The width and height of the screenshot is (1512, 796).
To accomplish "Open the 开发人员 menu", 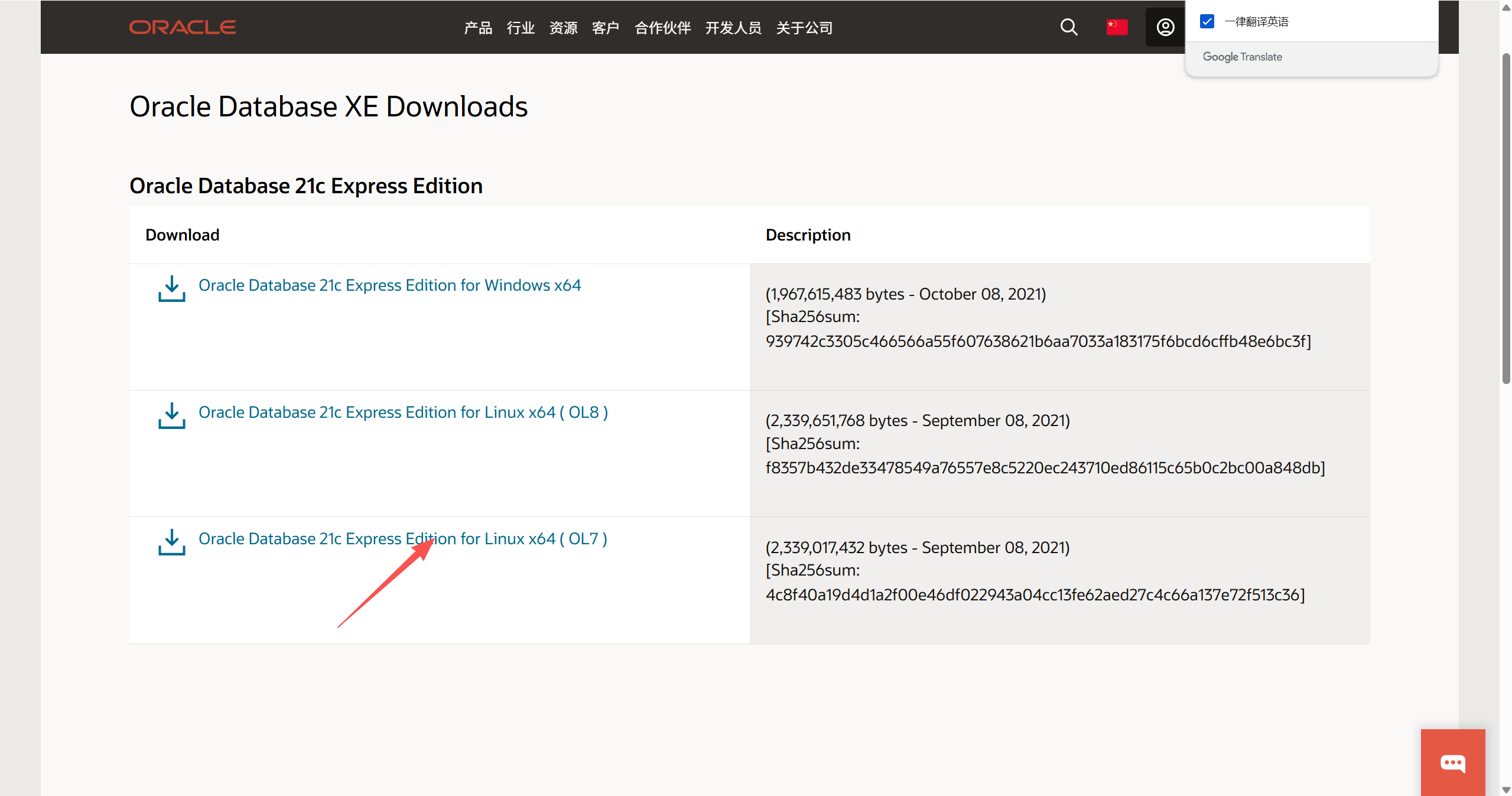I will click(x=733, y=28).
